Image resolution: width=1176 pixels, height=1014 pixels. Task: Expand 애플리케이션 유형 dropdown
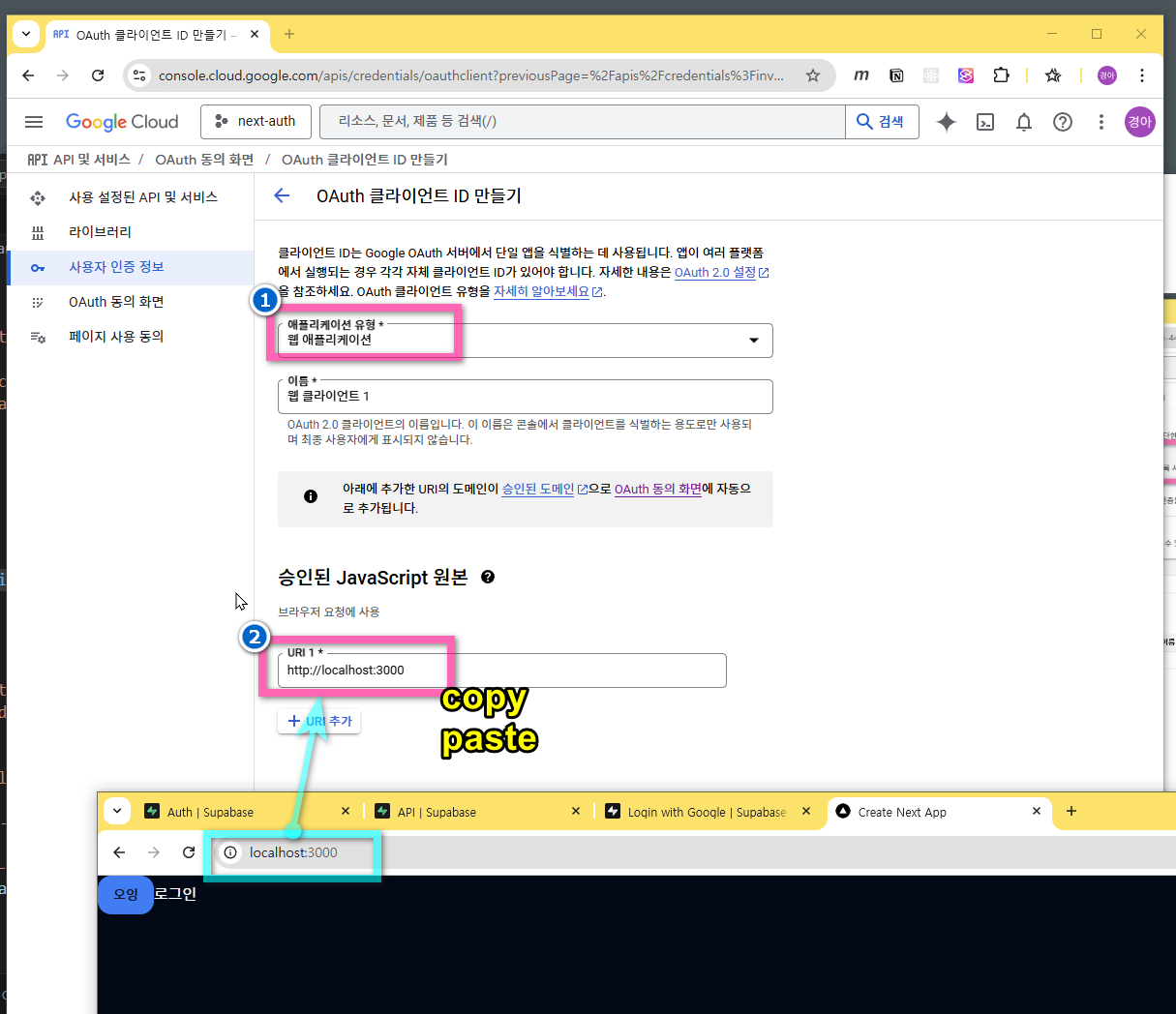753,341
